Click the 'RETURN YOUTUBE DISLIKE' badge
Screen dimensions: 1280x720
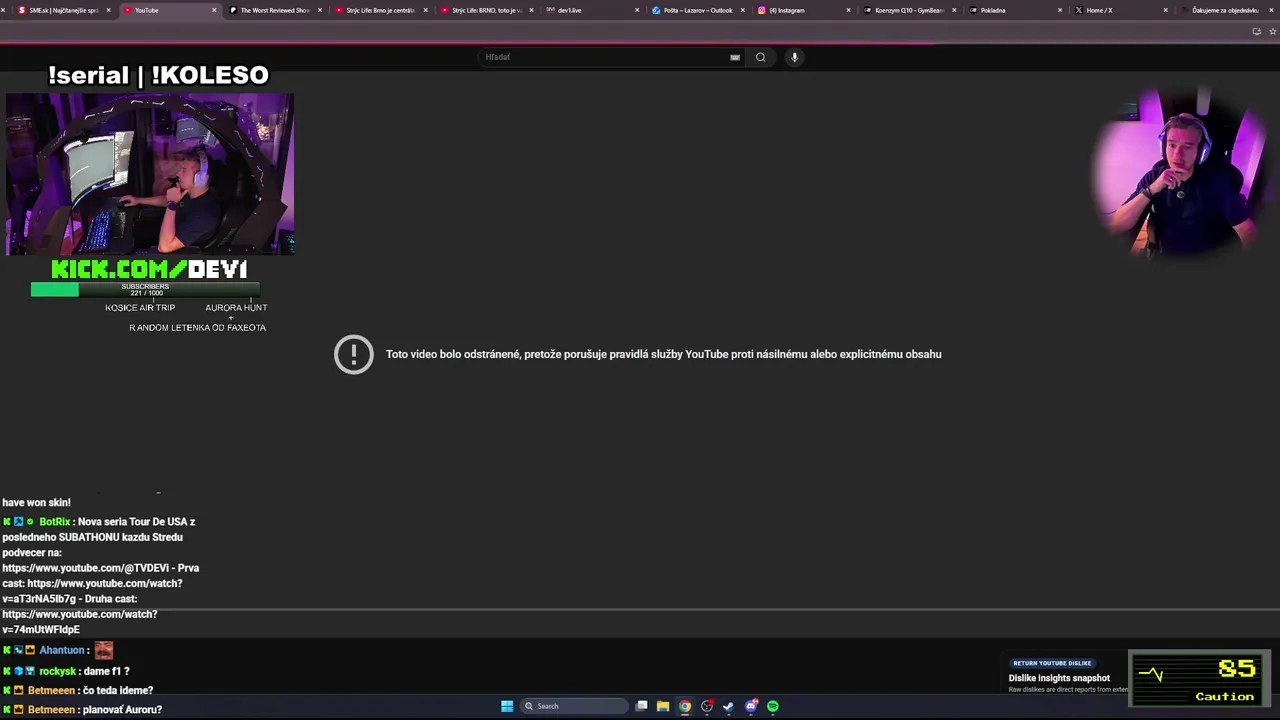click(1052, 663)
